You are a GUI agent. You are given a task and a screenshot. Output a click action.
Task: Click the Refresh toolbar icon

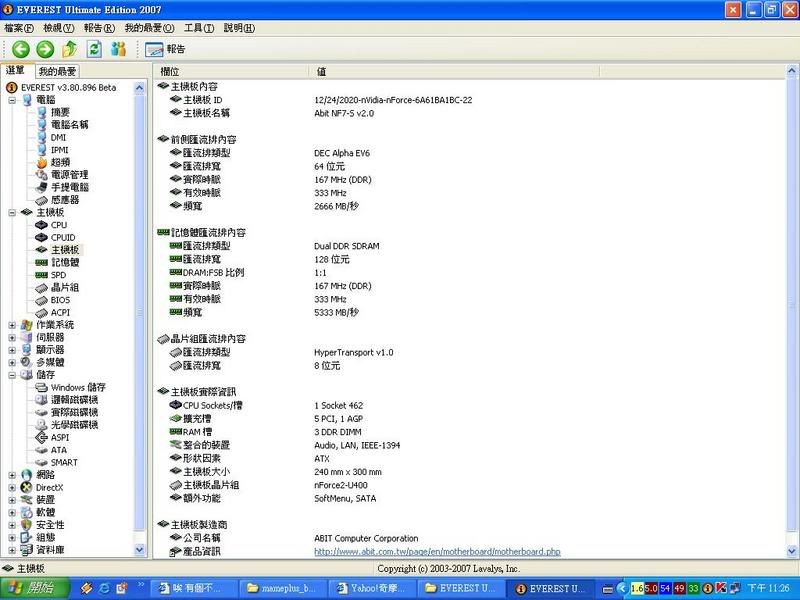[95, 49]
